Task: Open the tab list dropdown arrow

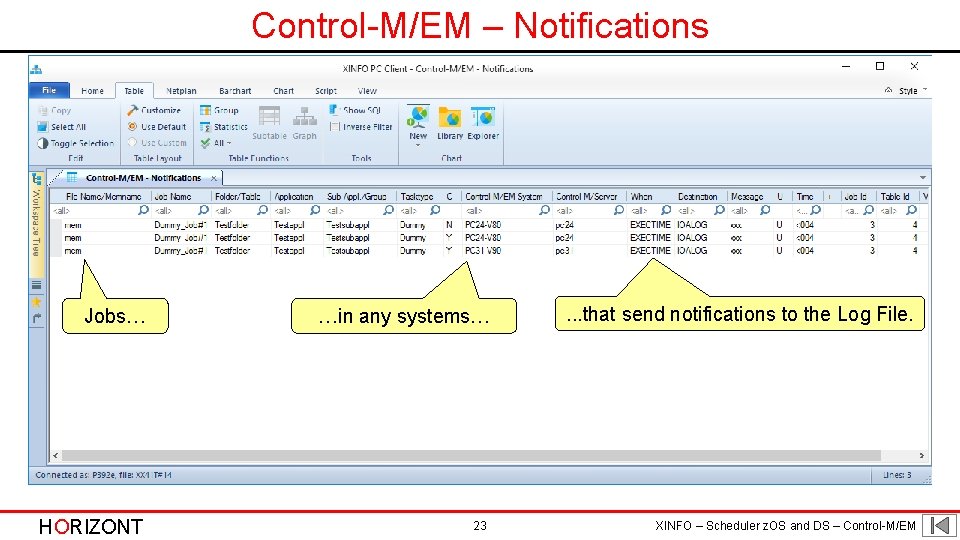Action: [923, 178]
